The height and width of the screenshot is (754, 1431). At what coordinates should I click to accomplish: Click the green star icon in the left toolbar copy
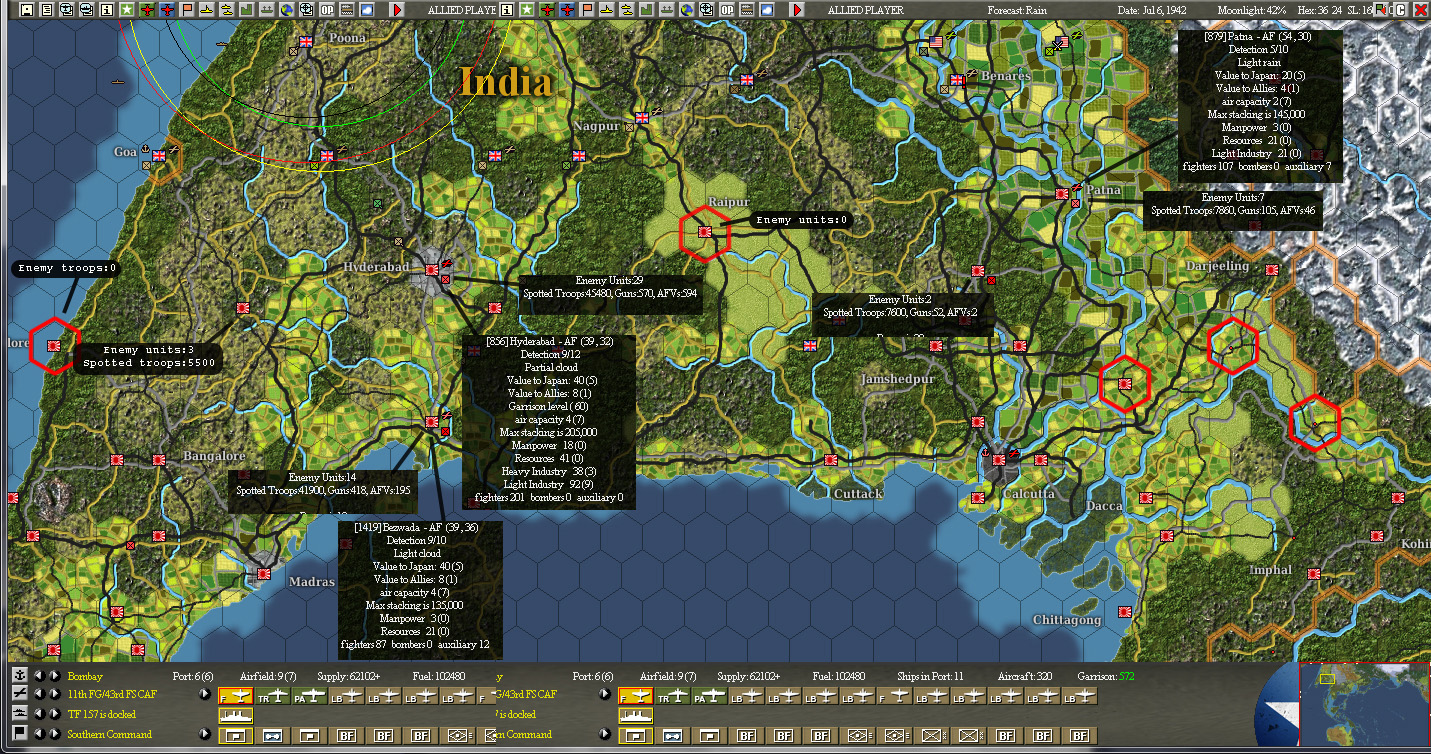tap(128, 9)
